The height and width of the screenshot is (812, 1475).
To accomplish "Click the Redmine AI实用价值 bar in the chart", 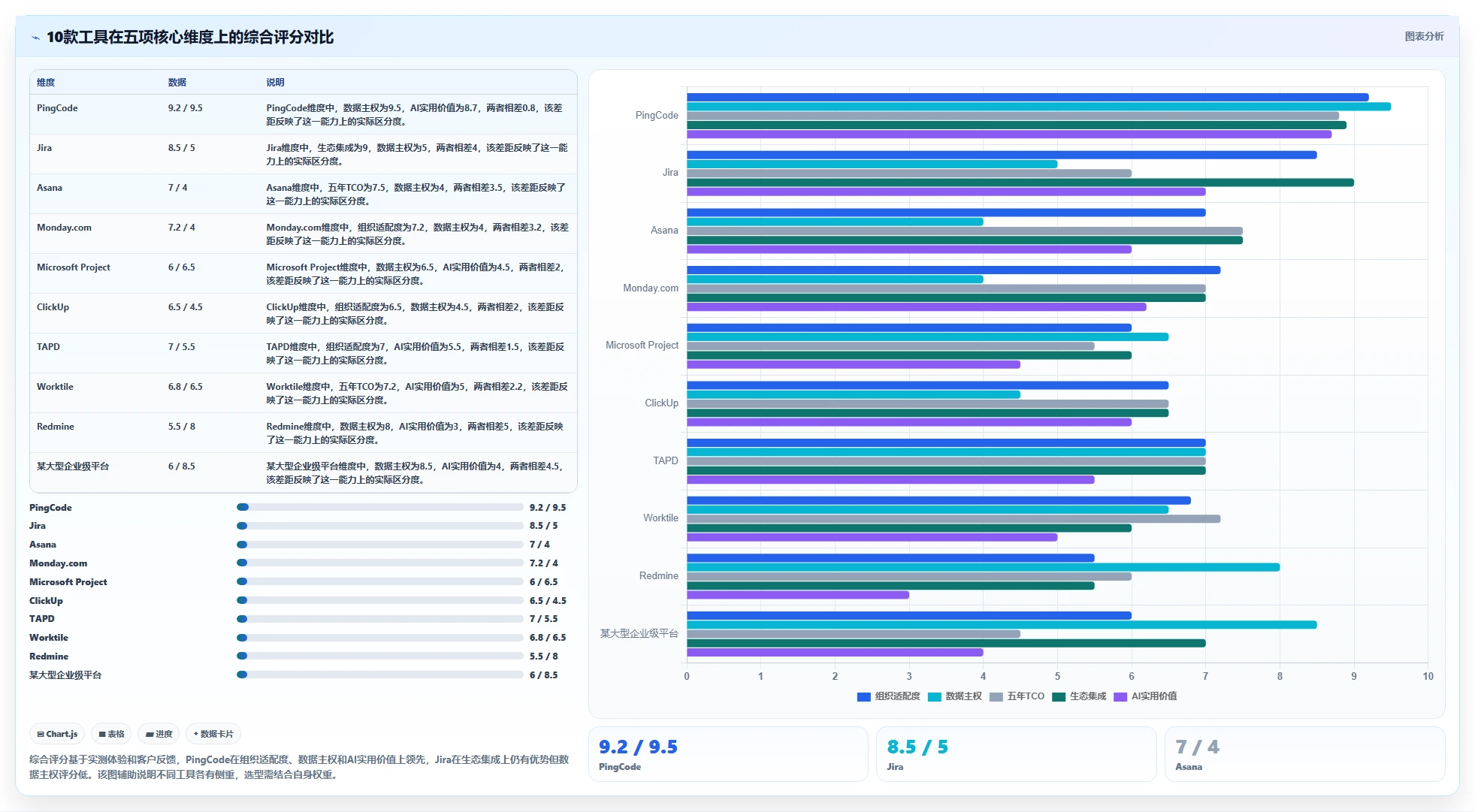I will [798, 595].
